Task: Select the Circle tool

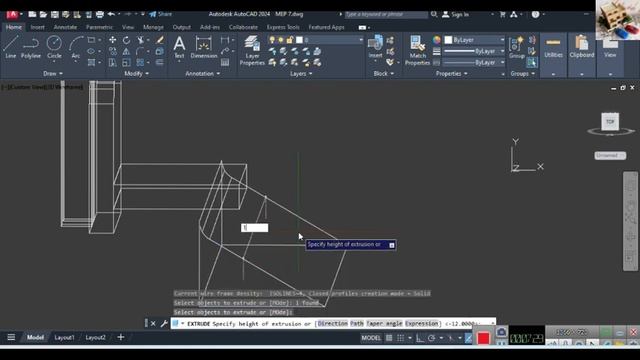Action: [x=54, y=47]
